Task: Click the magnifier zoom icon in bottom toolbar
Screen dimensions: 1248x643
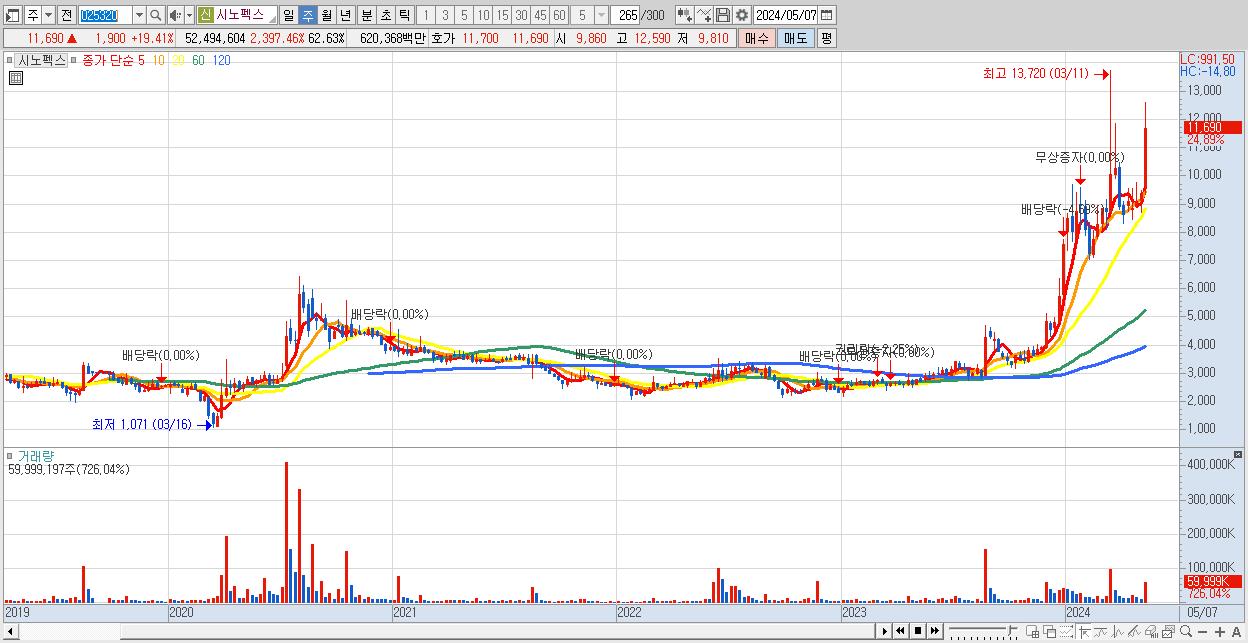Action: (x=1186, y=632)
